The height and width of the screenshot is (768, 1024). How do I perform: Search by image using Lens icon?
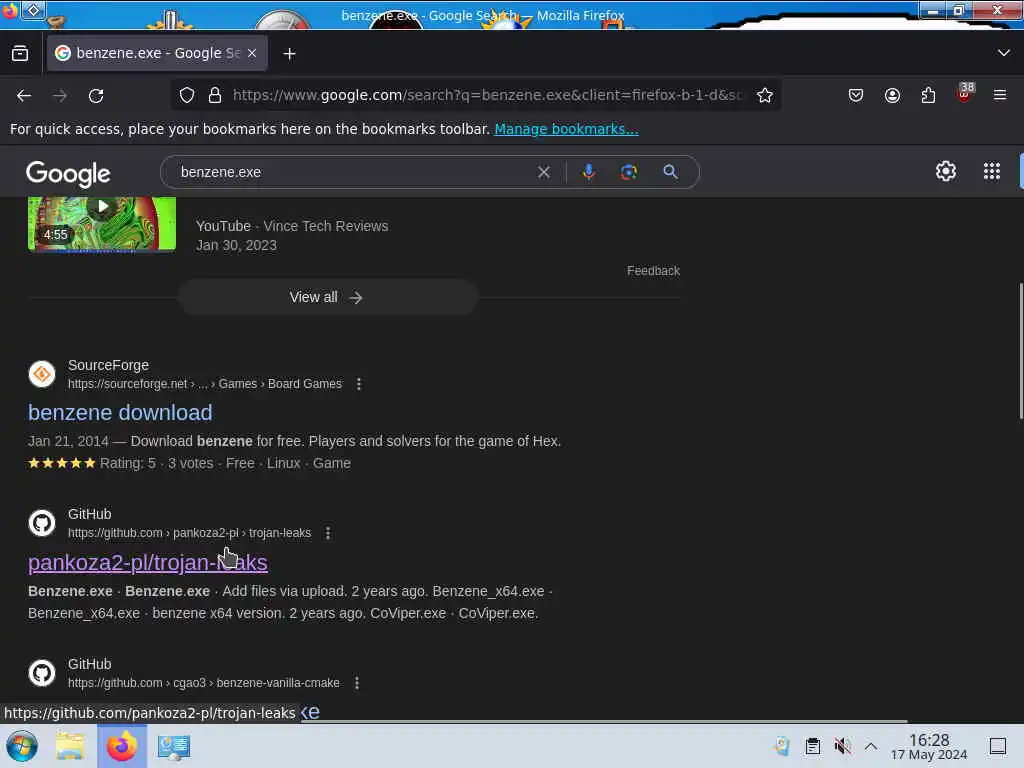pyautogui.click(x=629, y=172)
